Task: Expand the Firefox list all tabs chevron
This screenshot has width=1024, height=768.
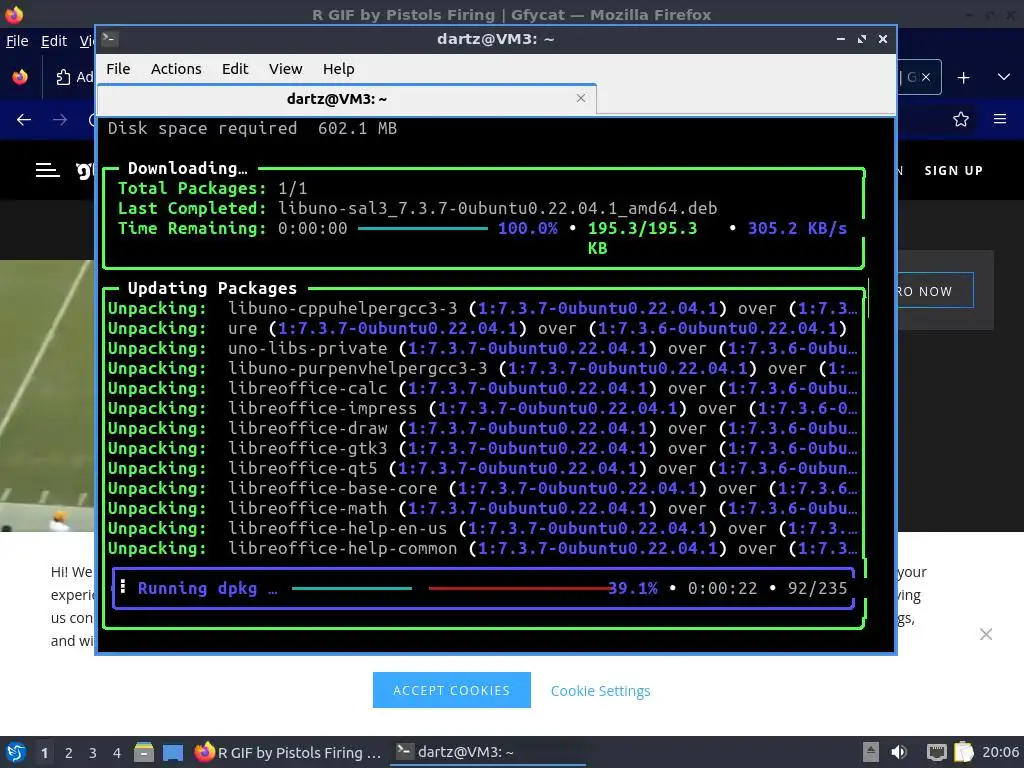Action: click(1004, 77)
